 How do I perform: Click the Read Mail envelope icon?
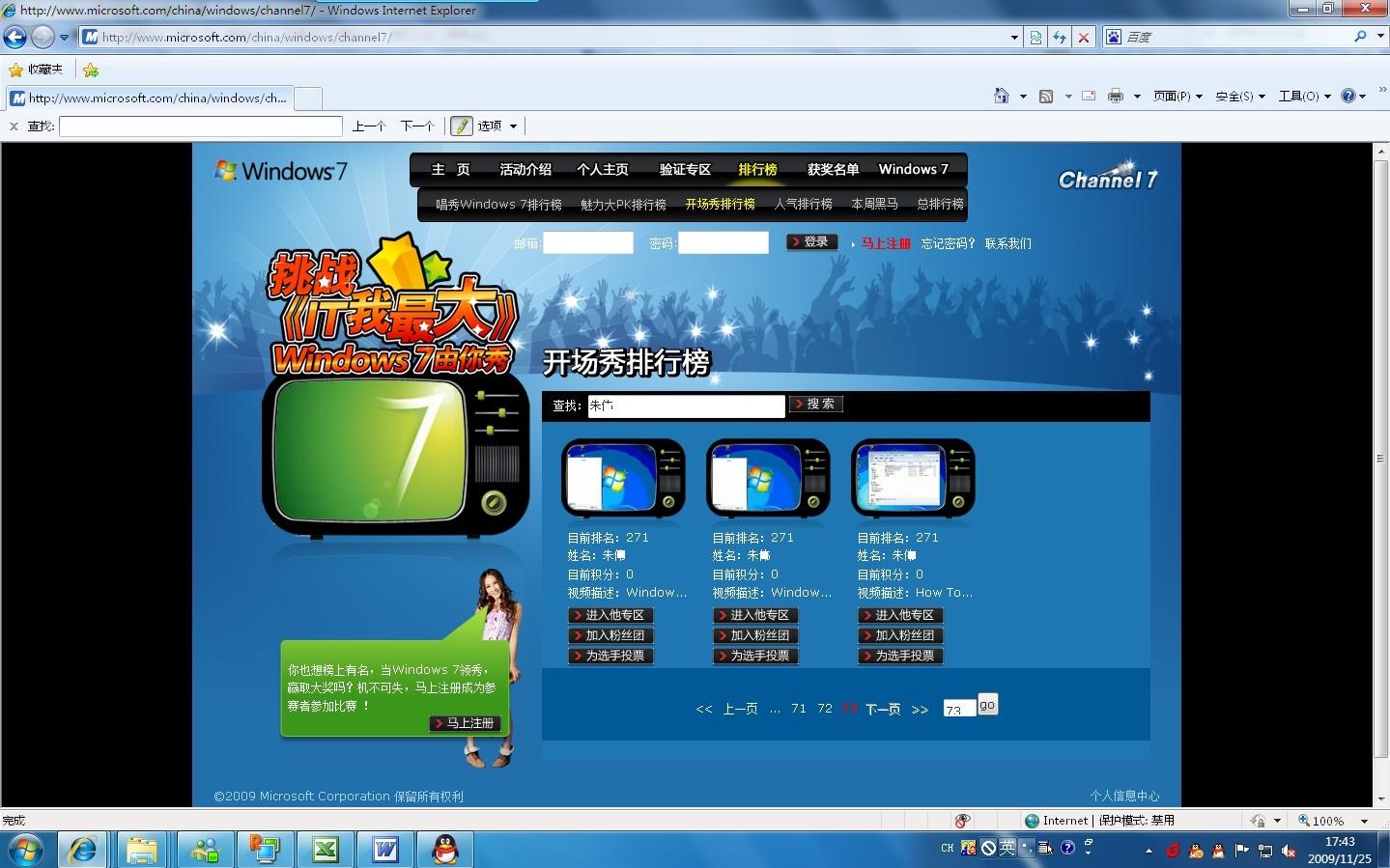(1089, 97)
